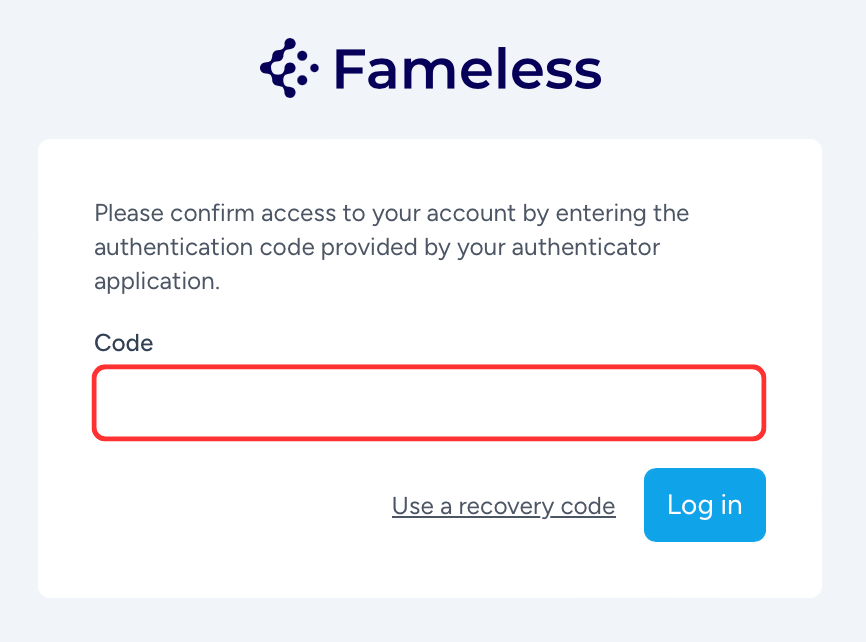Click the "Log in" label on the blue button
Image resolution: width=866 pixels, height=642 pixels.
click(x=704, y=505)
